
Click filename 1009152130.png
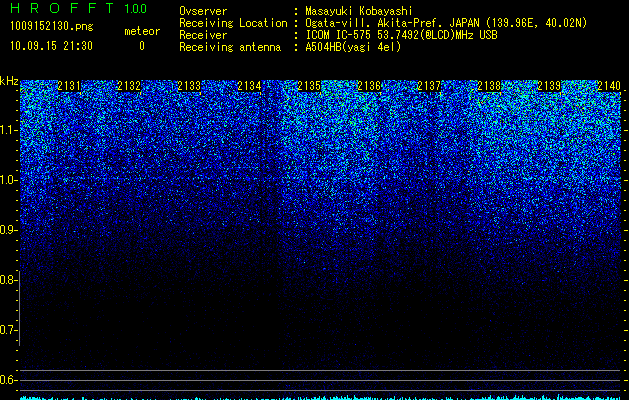pyautogui.click(x=52, y=26)
